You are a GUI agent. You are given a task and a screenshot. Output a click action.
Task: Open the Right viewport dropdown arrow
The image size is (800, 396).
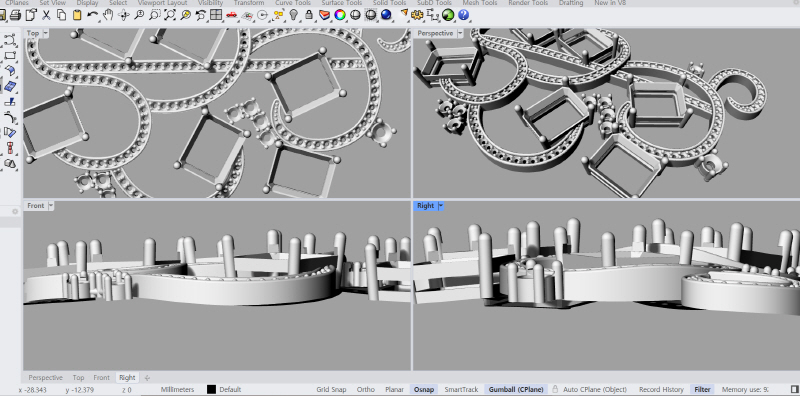pos(441,206)
